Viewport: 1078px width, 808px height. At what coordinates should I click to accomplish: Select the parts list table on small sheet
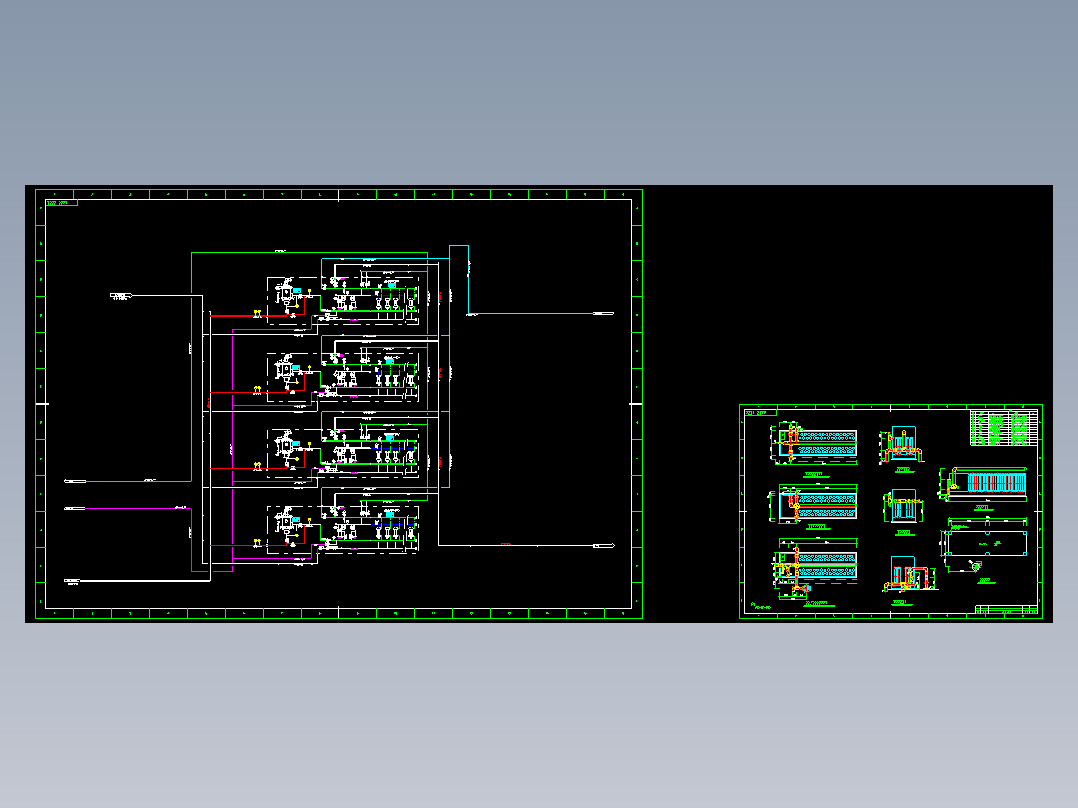pyautogui.click(x=1004, y=428)
